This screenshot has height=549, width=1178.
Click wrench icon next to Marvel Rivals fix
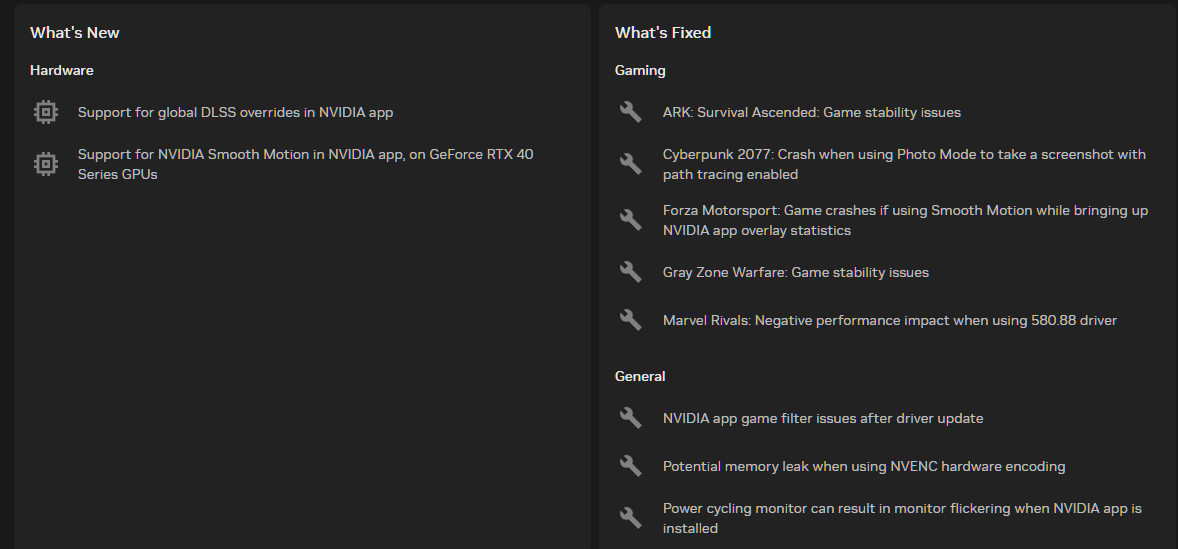point(630,320)
